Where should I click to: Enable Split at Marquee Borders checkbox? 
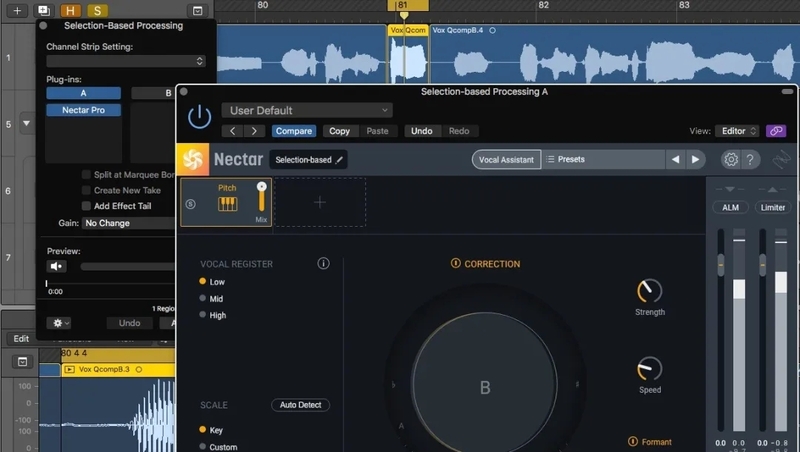86,174
